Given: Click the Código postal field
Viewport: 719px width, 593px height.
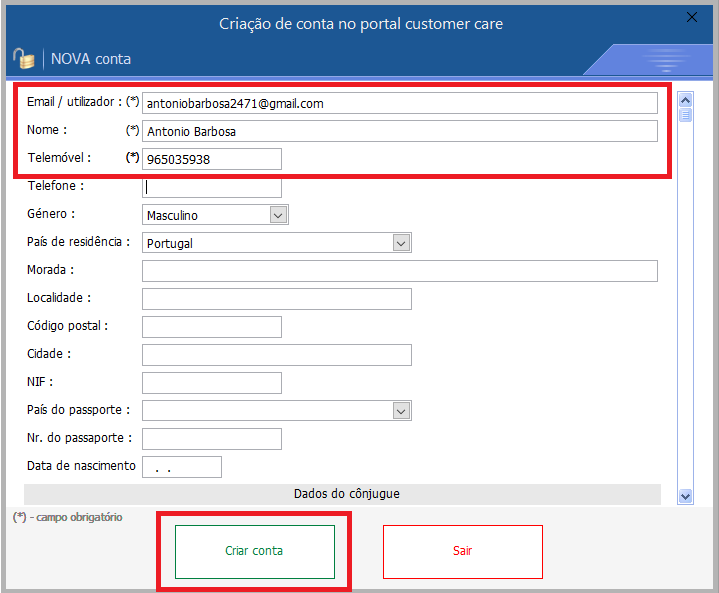Looking at the screenshot, I should (212, 327).
